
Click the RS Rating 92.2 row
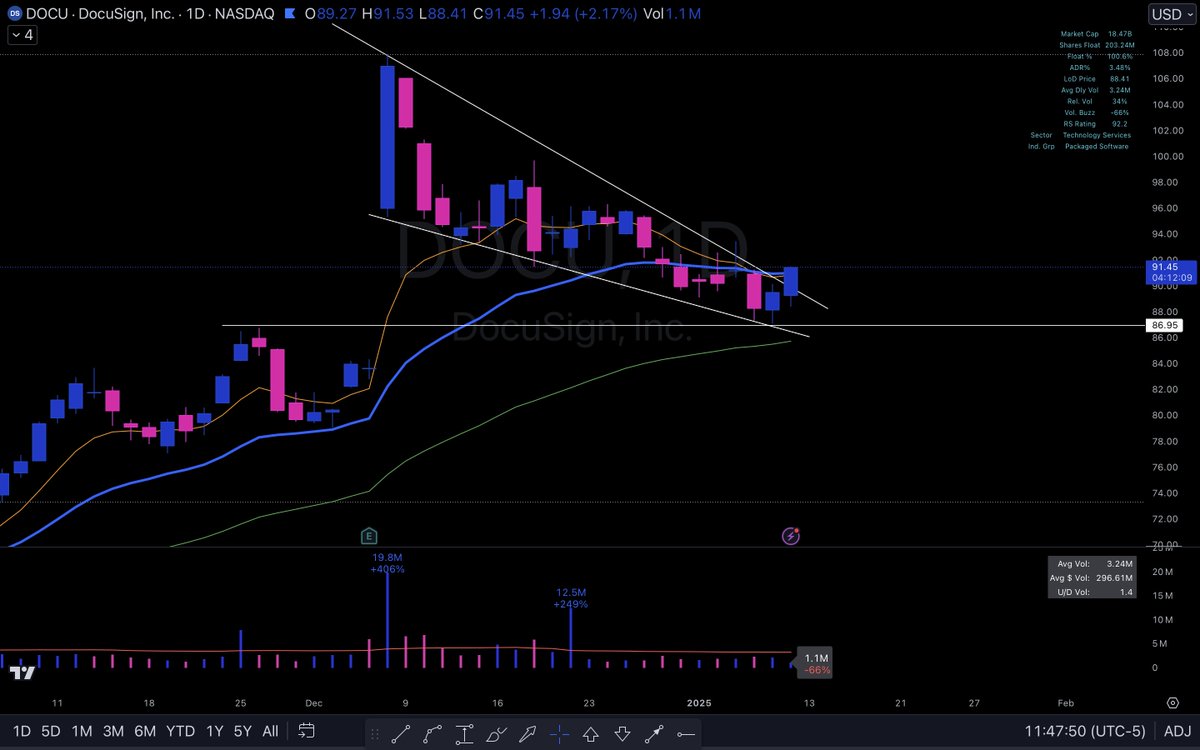pyautogui.click(x=1093, y=124)
